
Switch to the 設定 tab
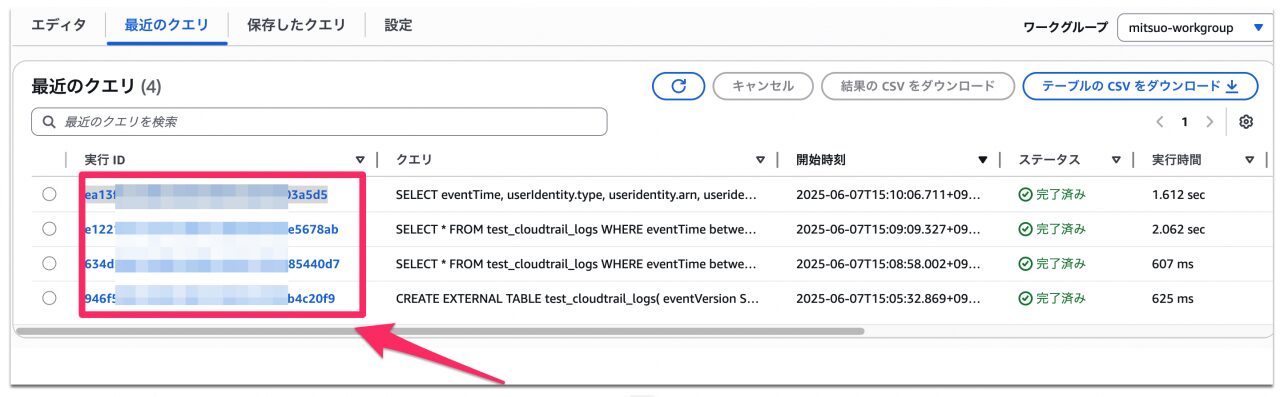click(398, 25)
